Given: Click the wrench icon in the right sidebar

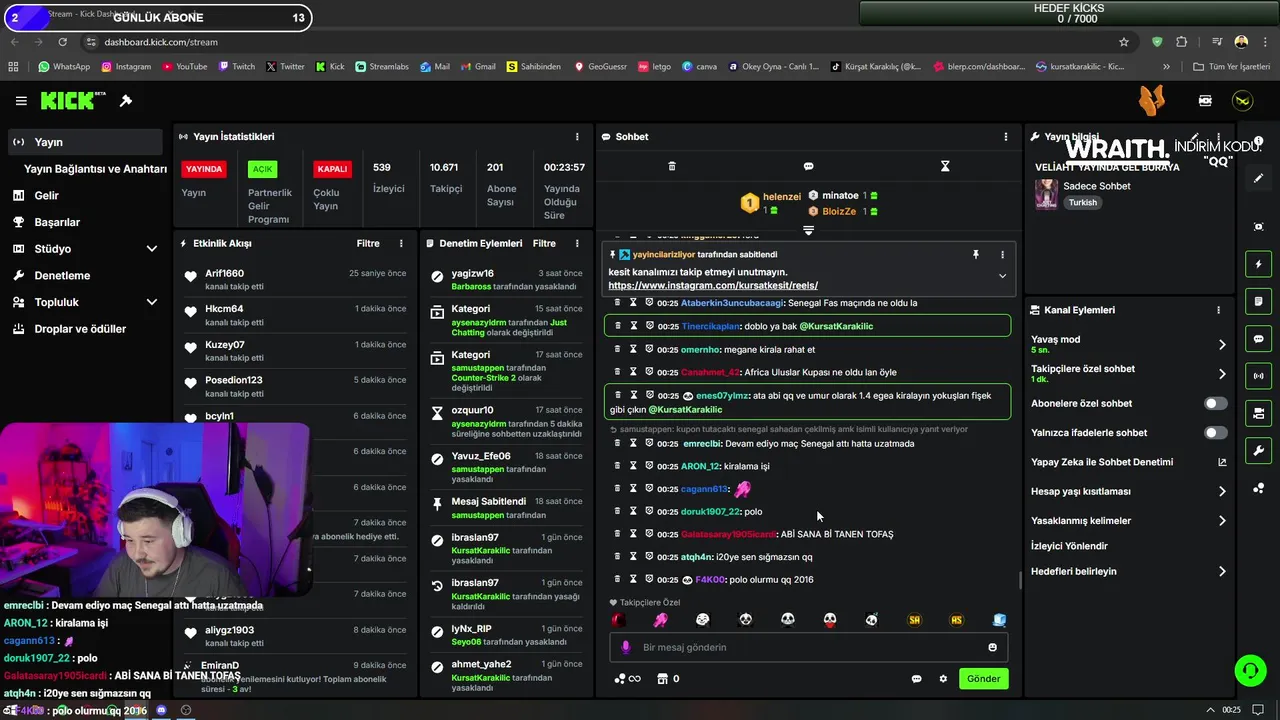Looking at the screenshot, I should click(1258, 451).
